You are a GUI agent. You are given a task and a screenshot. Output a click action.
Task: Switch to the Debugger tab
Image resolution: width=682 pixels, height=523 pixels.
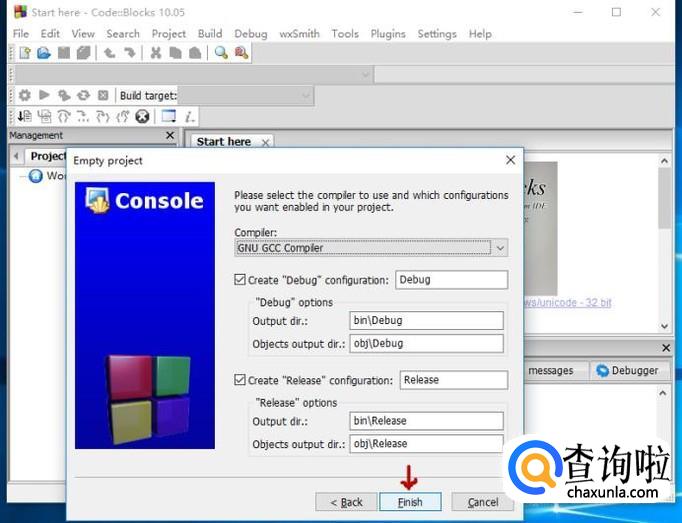coord(628,370)
